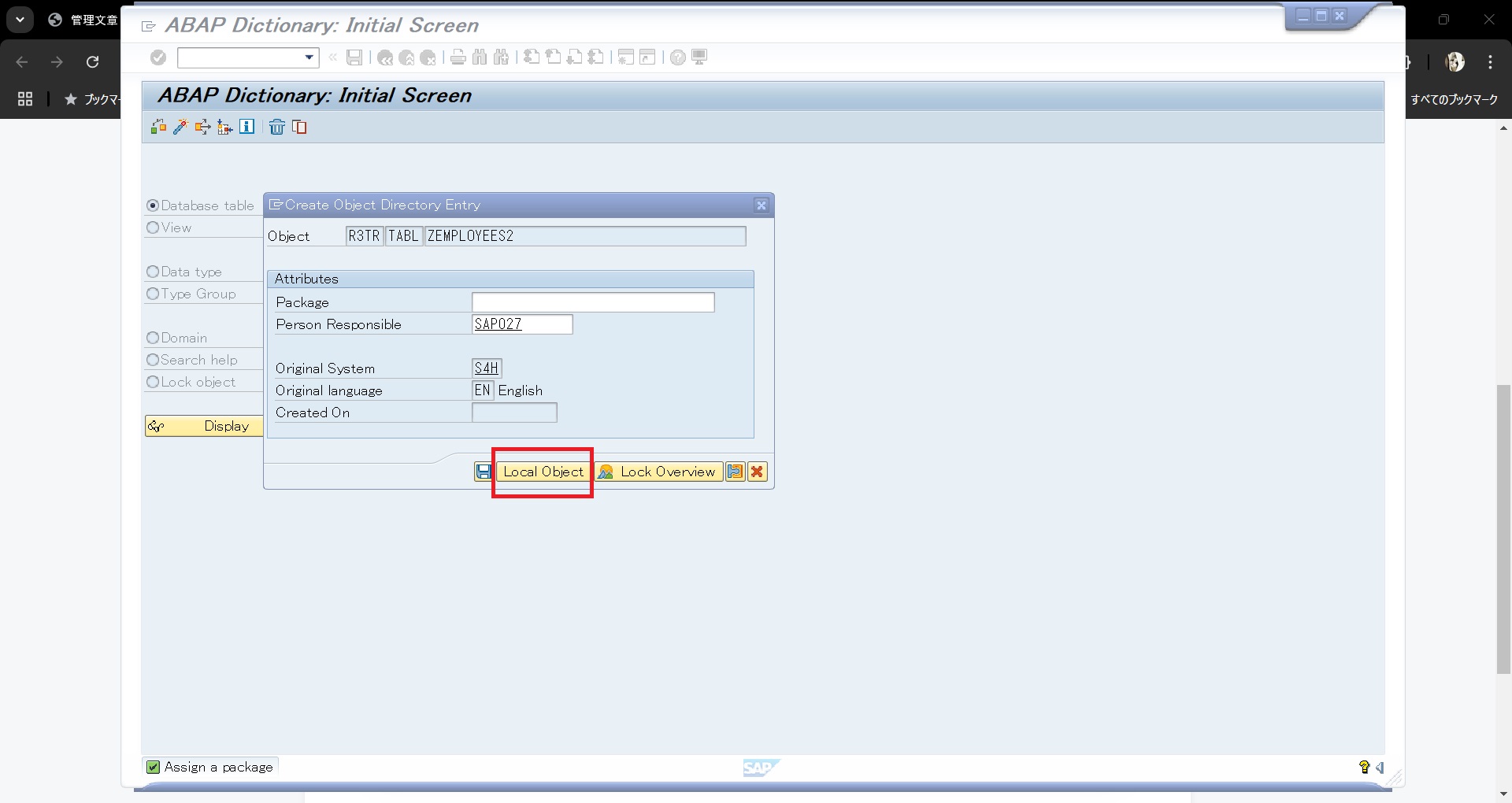Select the Type Group radio button
Viewport: 1512px width, 803px height.
click(x=153, y=294)
